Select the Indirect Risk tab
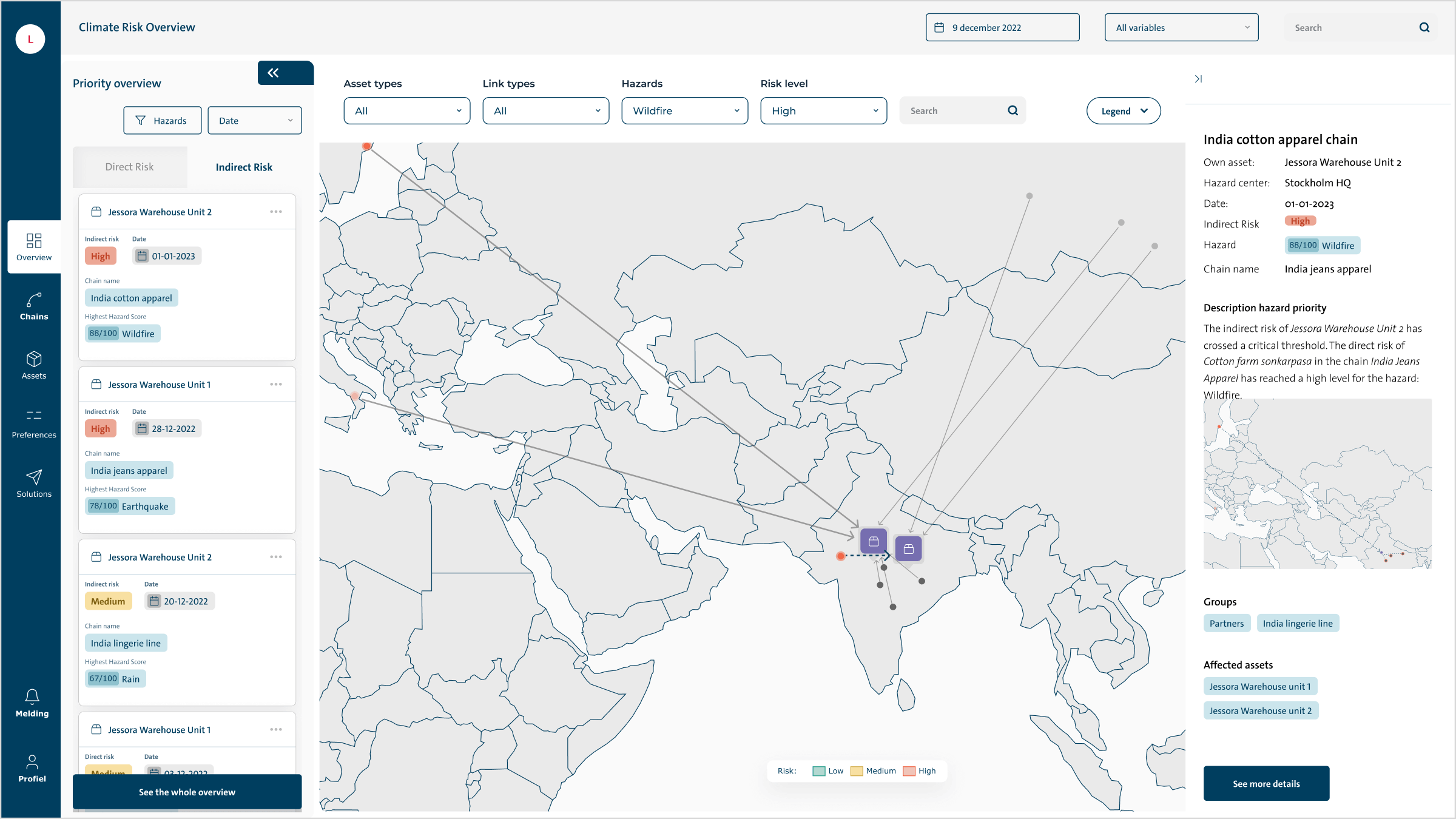The image size is (1456, 819). 244,167
